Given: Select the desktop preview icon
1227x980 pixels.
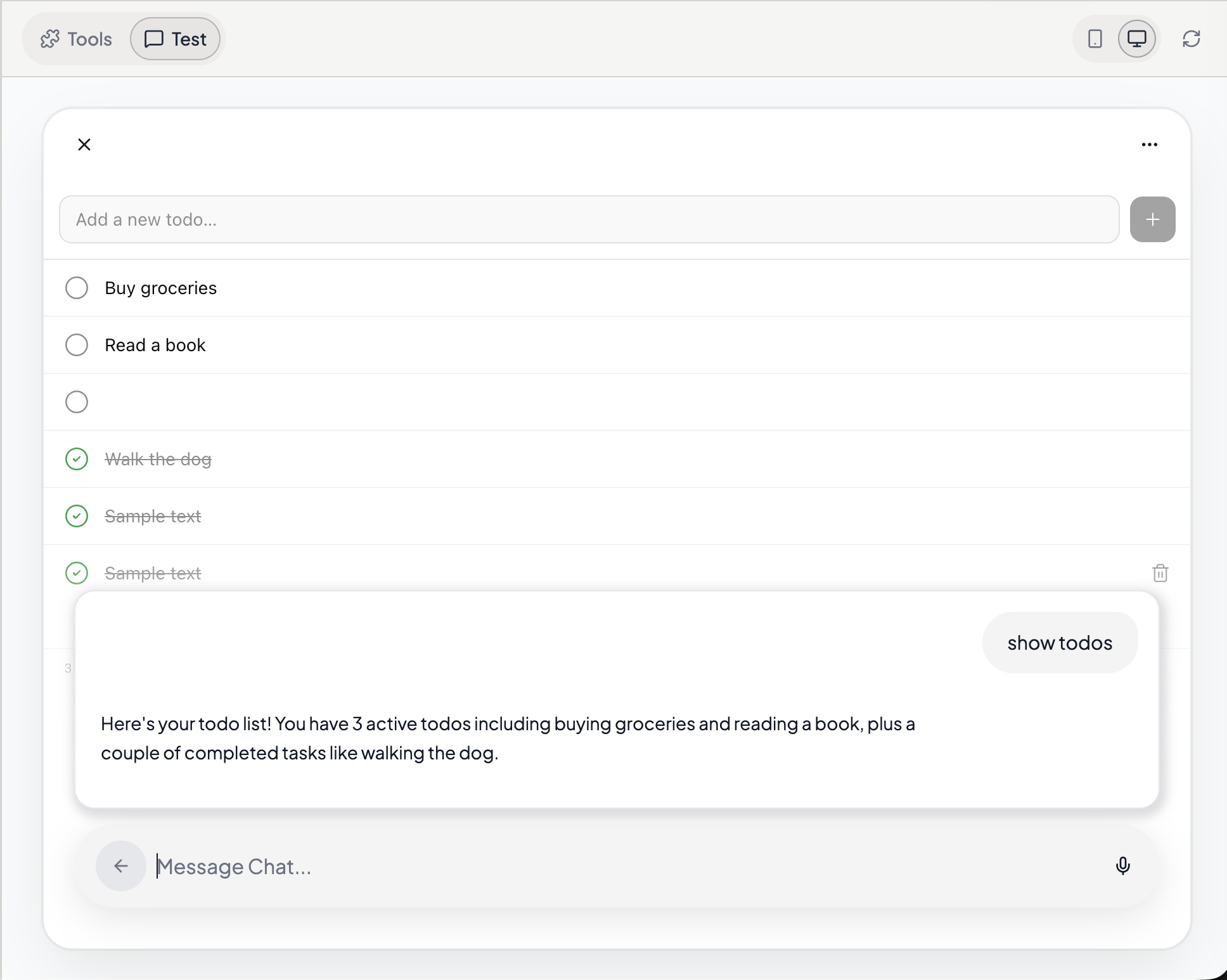Looking at the screenshot, I should [x=1137, y=39].
